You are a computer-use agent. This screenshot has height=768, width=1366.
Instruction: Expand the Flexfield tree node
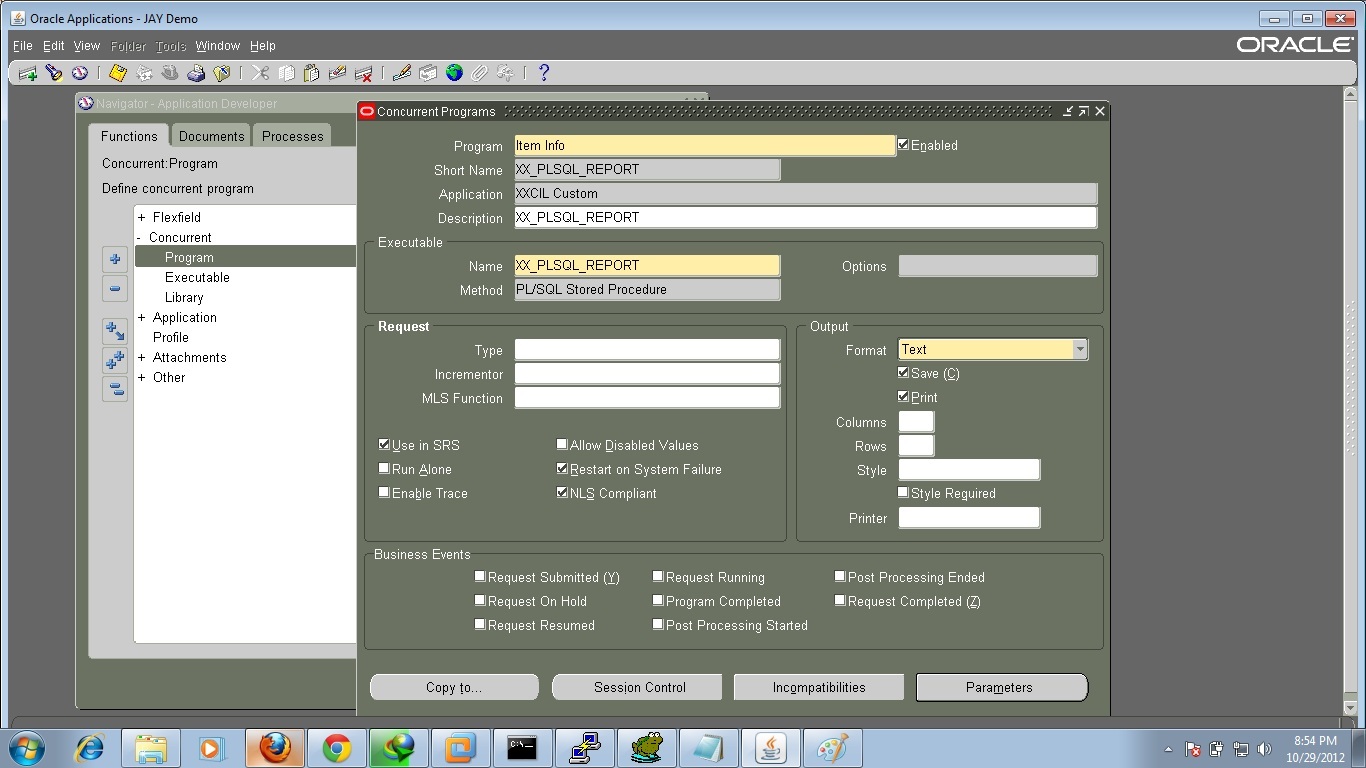(142, 218)
